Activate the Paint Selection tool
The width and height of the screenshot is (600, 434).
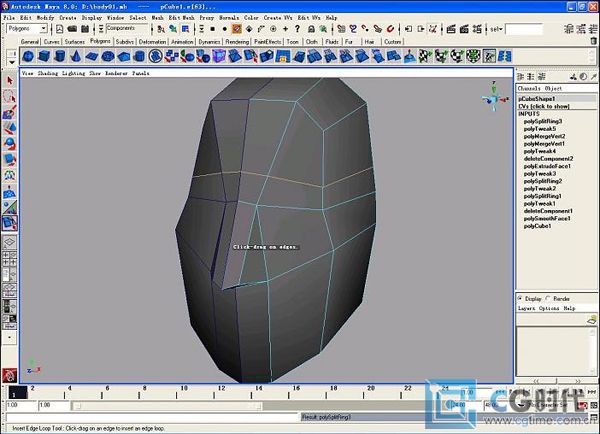tap(10, 113)
